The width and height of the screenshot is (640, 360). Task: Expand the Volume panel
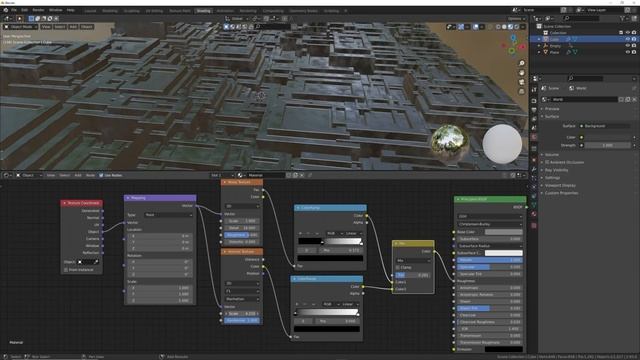[551, 155]
